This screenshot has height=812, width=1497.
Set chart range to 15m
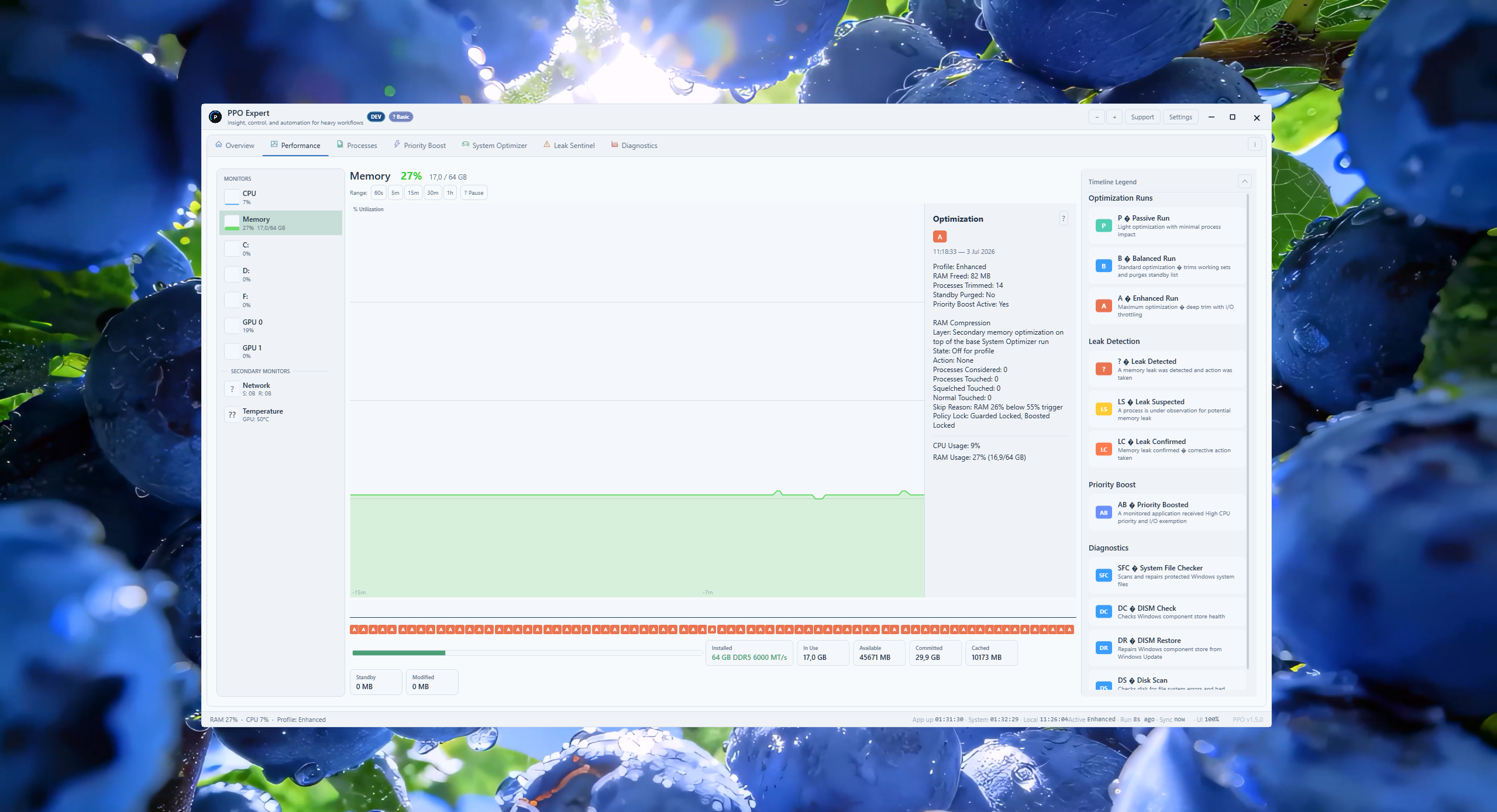tap(414, 193)
